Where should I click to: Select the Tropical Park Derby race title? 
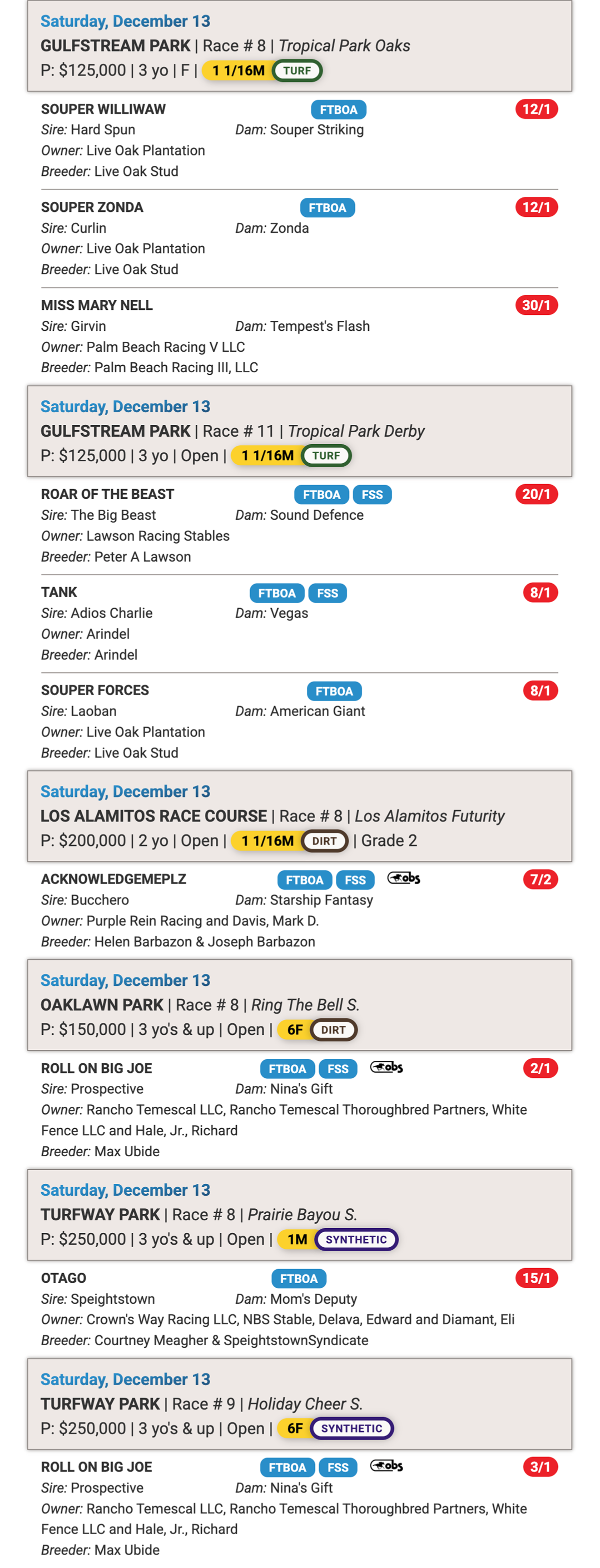click(355, 432)
